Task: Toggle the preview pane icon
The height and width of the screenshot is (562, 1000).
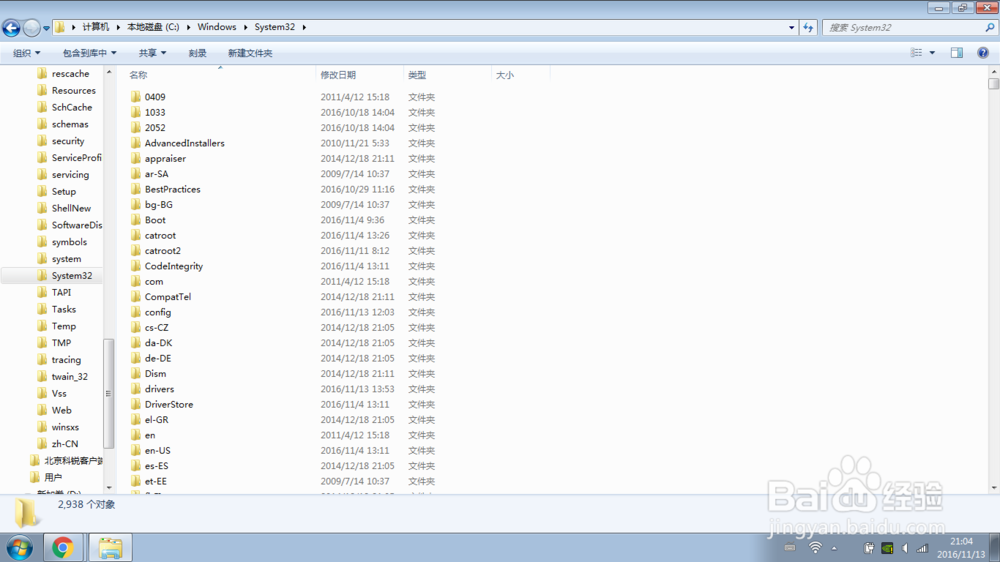Action: point(957,53)
